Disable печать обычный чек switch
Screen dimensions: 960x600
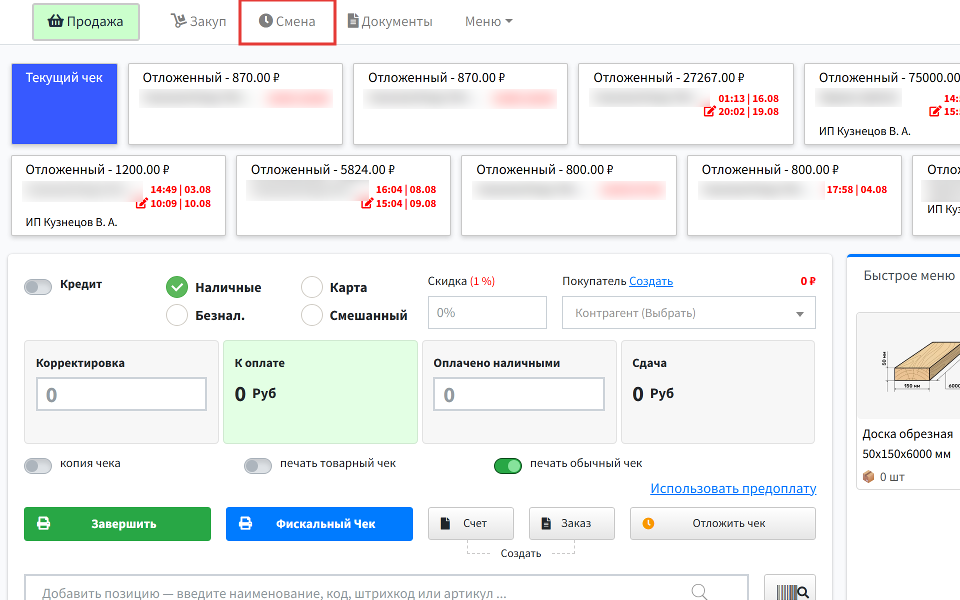508,466
